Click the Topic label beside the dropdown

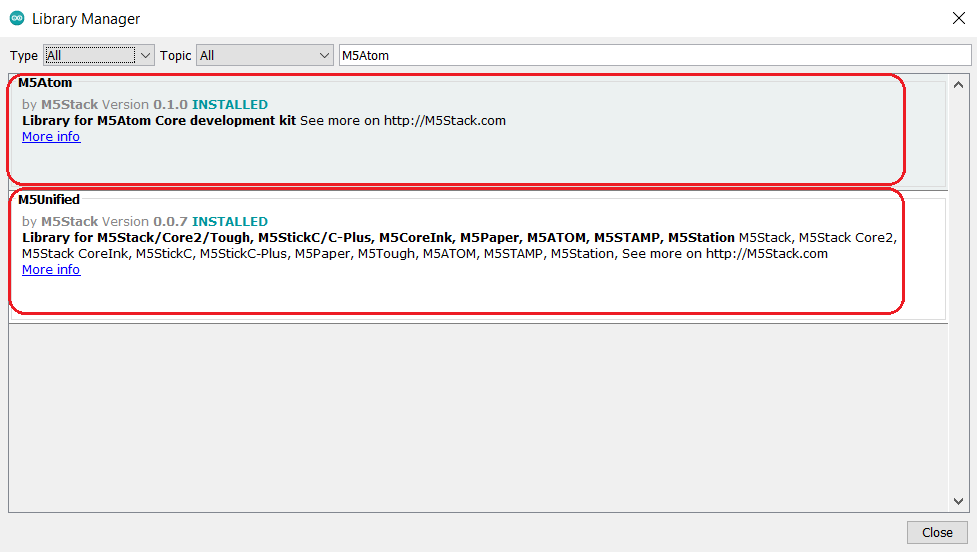click(x=175, y=56)
